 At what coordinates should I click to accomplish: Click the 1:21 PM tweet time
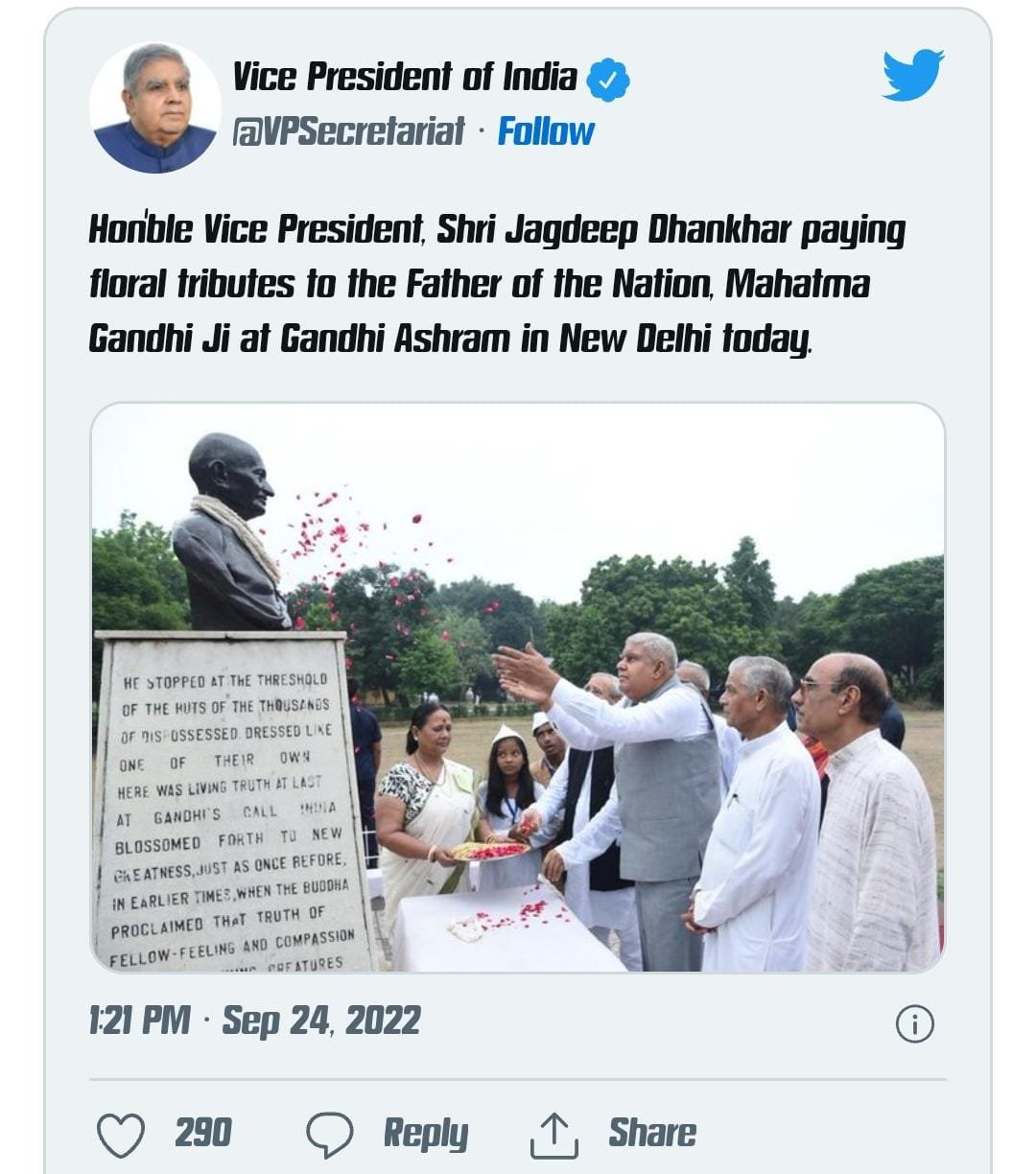[x=139, y=1021]
